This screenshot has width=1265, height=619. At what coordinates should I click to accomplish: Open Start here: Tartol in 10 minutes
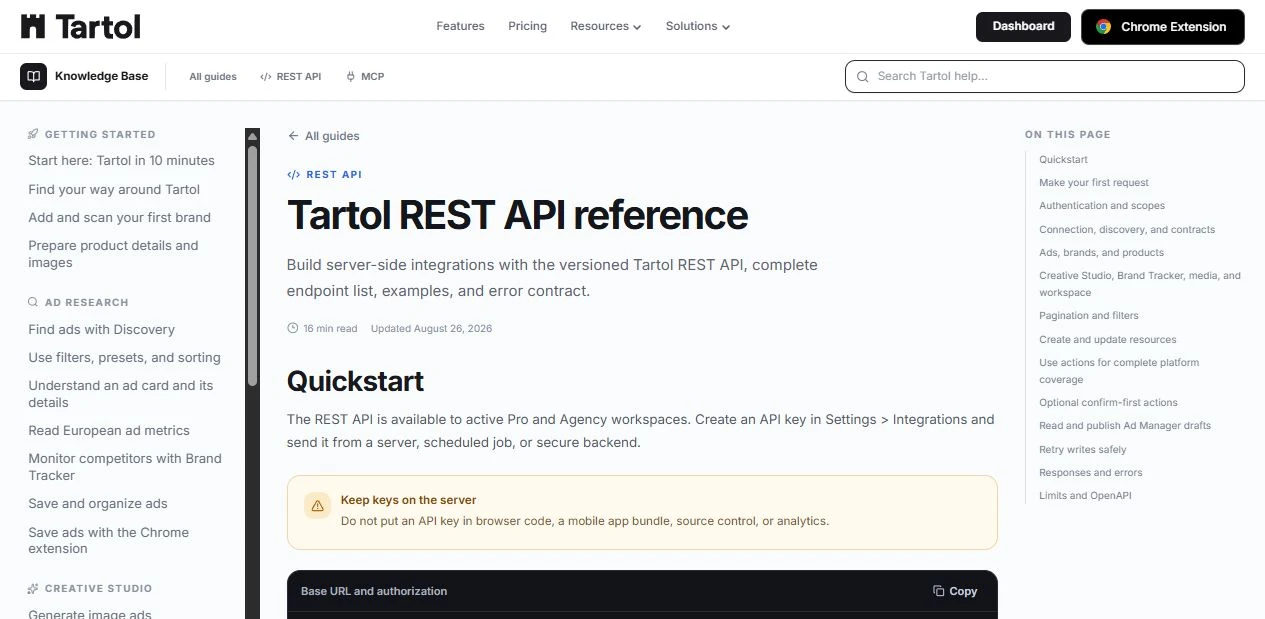[121, 160]
